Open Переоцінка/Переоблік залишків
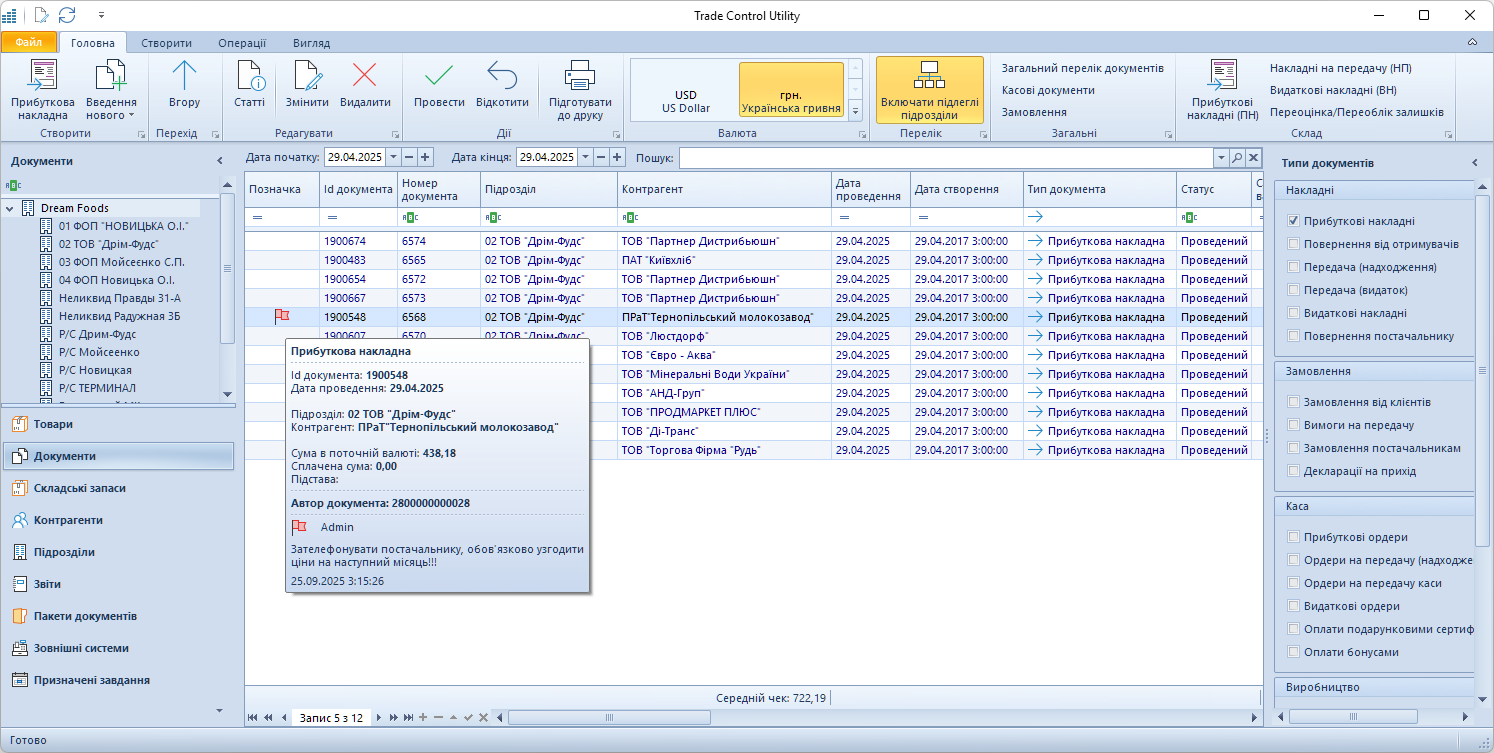The image size is (1494, 753). click(x=1356, y=112)
